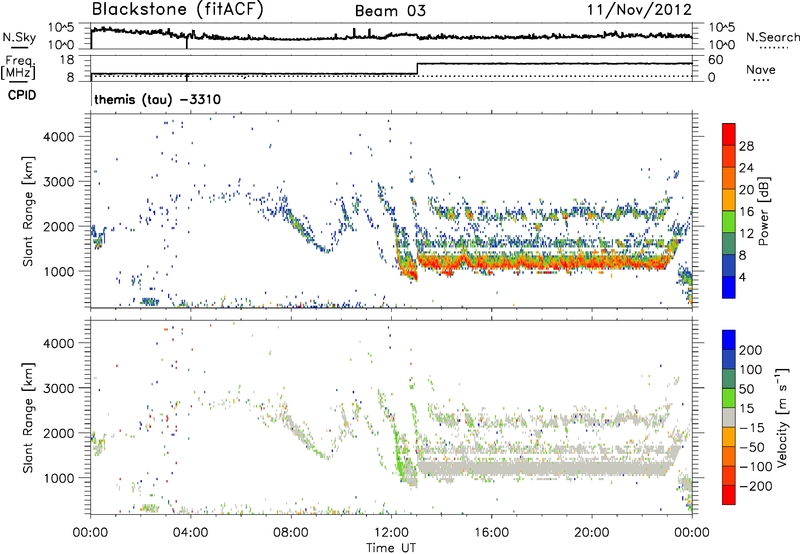Screen dimensions: 800x554
Task: Click the 'Velocity [m s-1]' color bar label
Action: (x=782, y=417)
